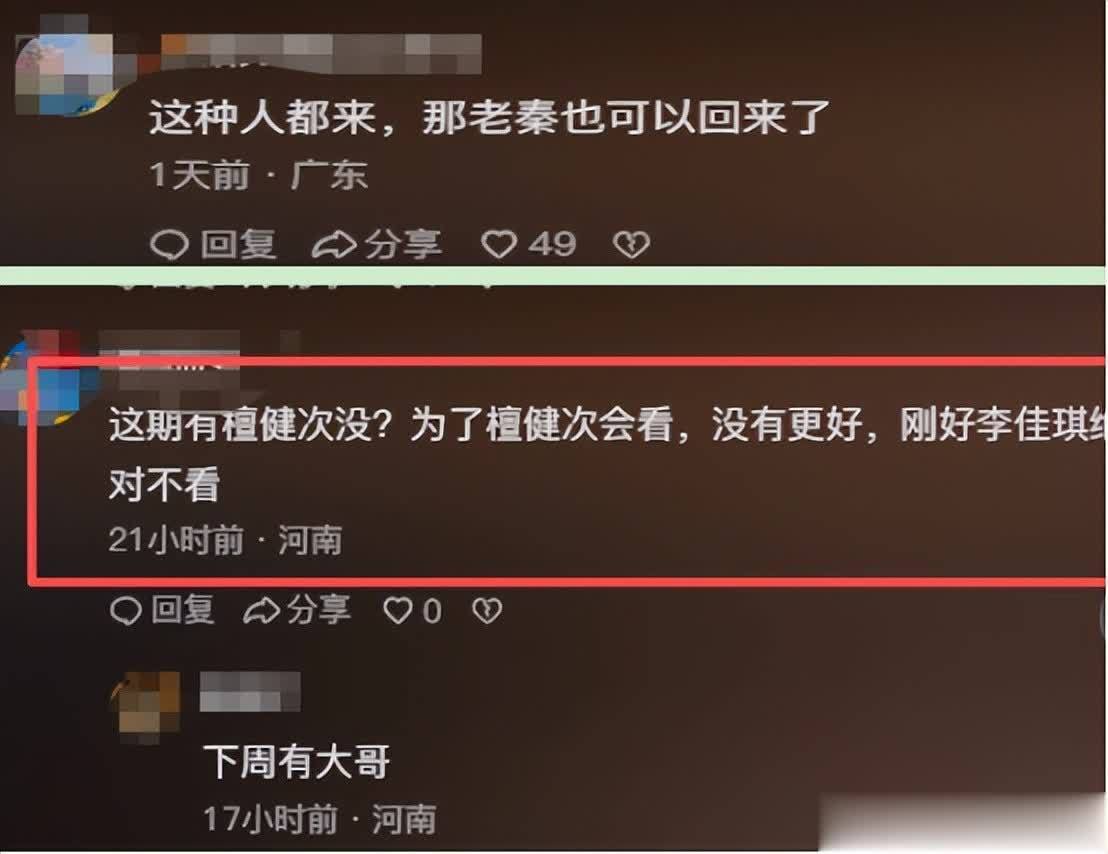1108x854 pixels.
Task: Dislike the first comment with broken heart
Action: point(631,245)
